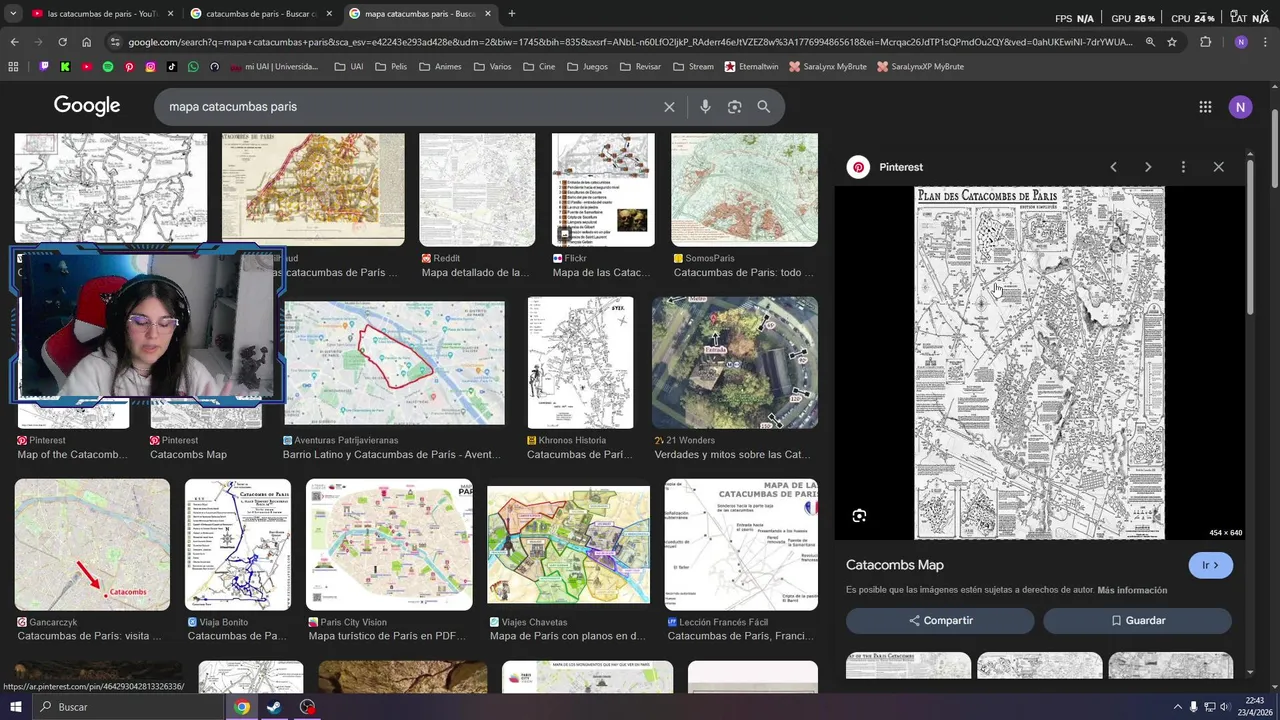Open the Google account avatar
The height and width of the screenshot is (720, 1280).
[x=1241, y=107]
